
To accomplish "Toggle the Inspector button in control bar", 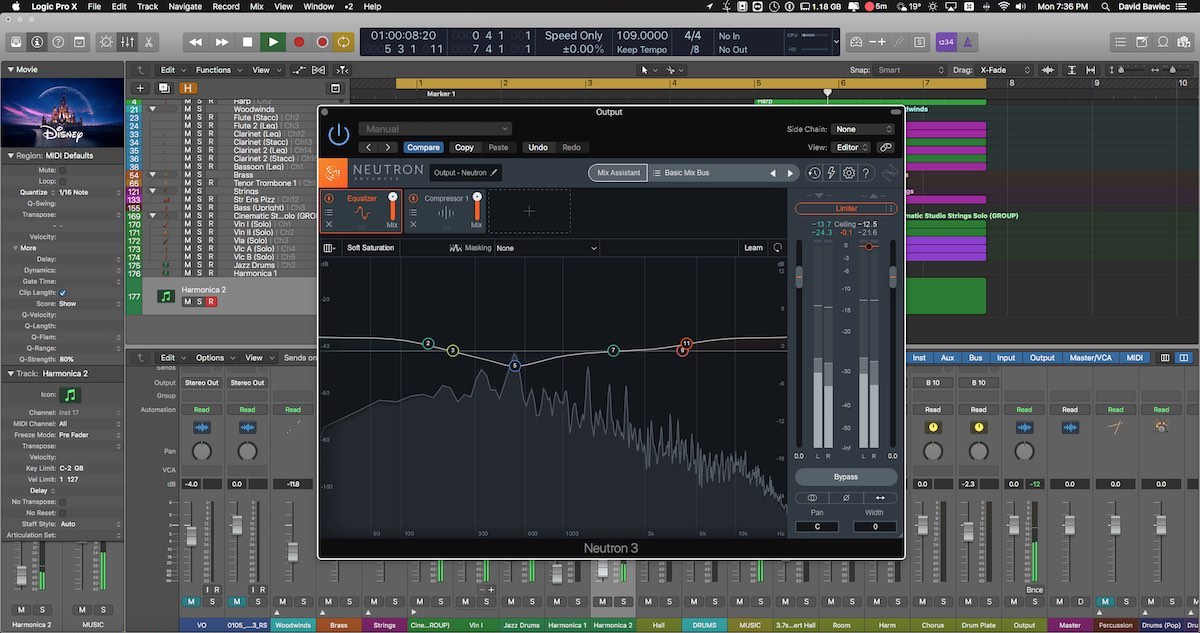I will point(37,42).
